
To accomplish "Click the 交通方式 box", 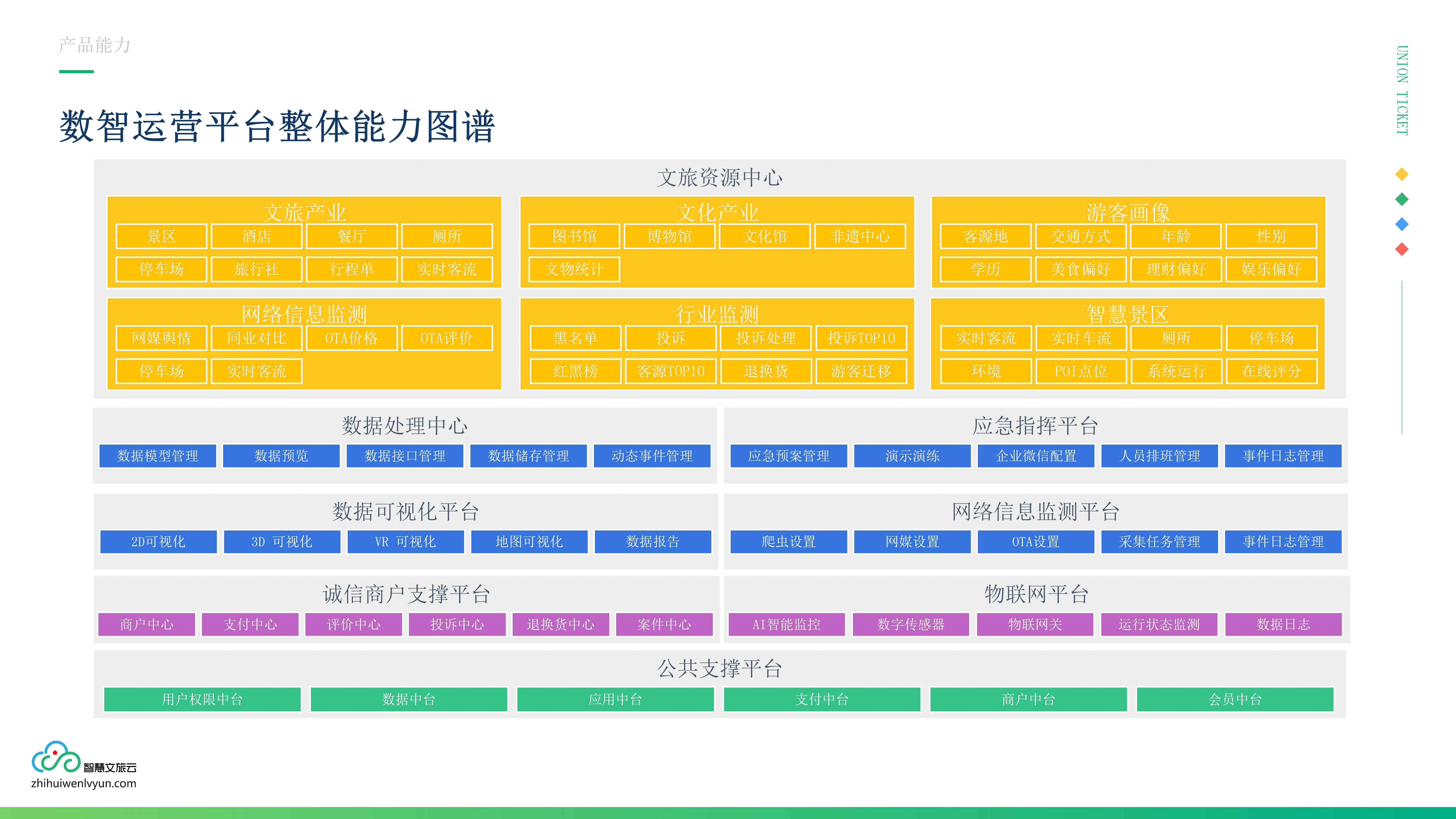I will tap(1081, 236).
